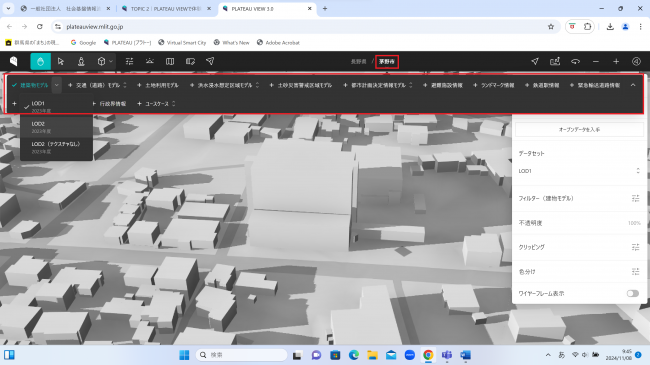Add the 土砂災害警戒区域モデル layer
This screenshot has height=365, width=650.
click(x=301, y=85)
